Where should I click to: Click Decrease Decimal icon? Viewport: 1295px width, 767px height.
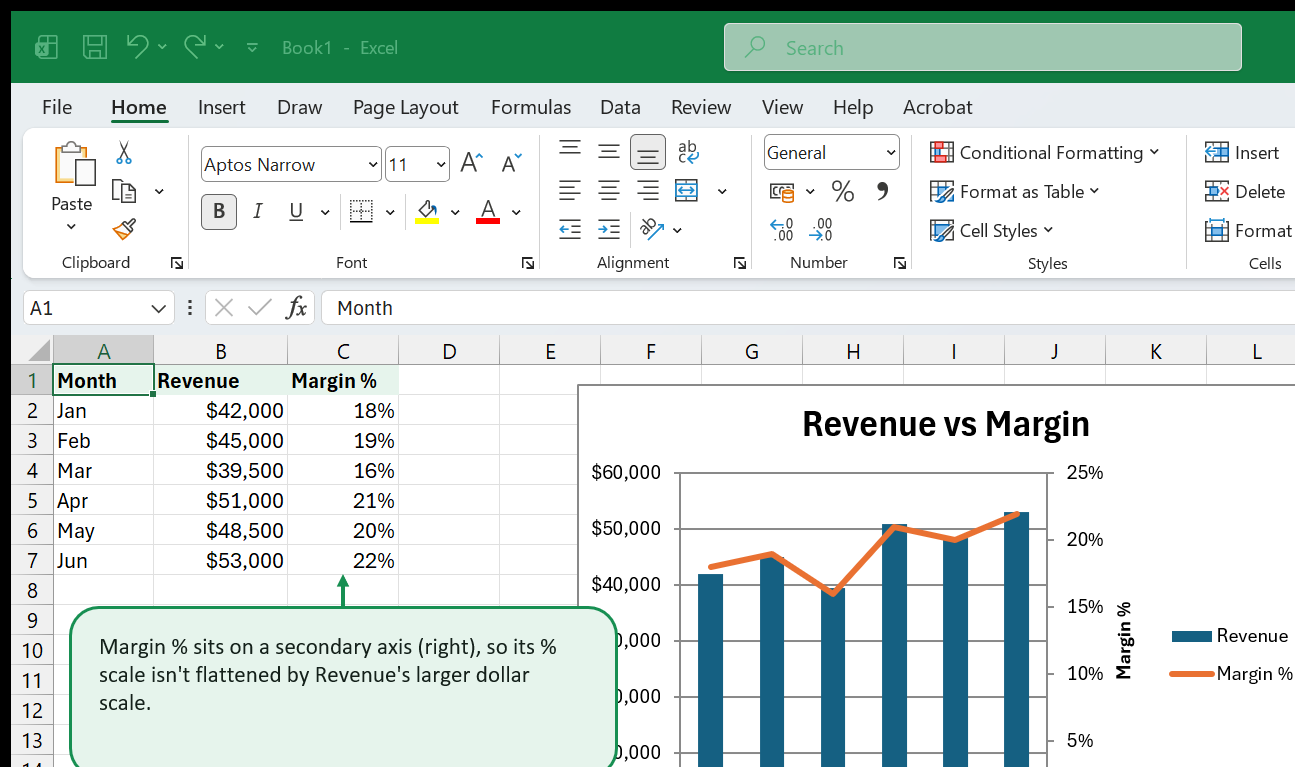[821, 230]
